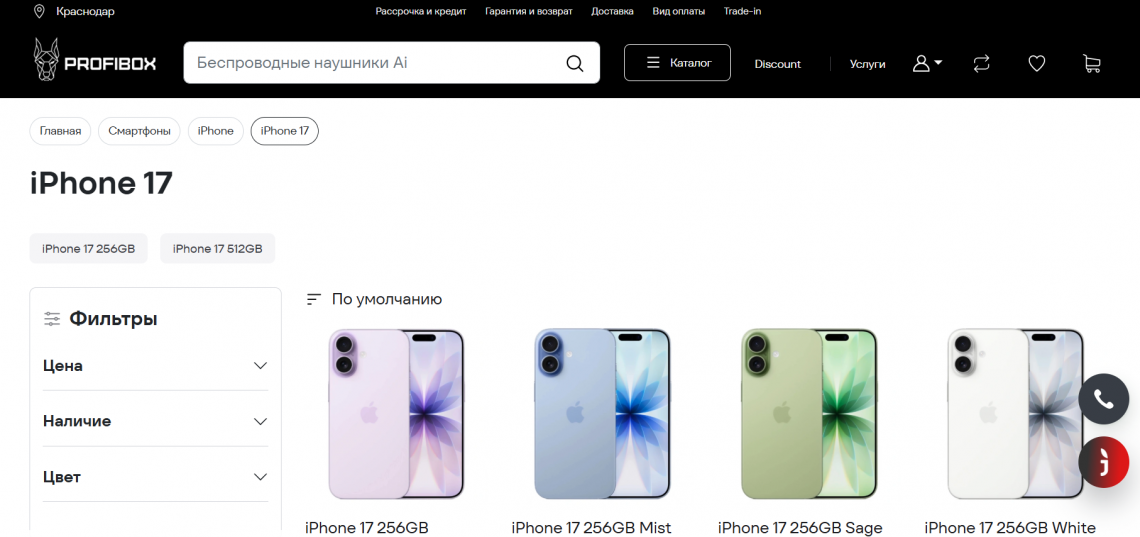Expand the Наличие filter
Viewport: 1140px width, 537px height.
(156, 421)
